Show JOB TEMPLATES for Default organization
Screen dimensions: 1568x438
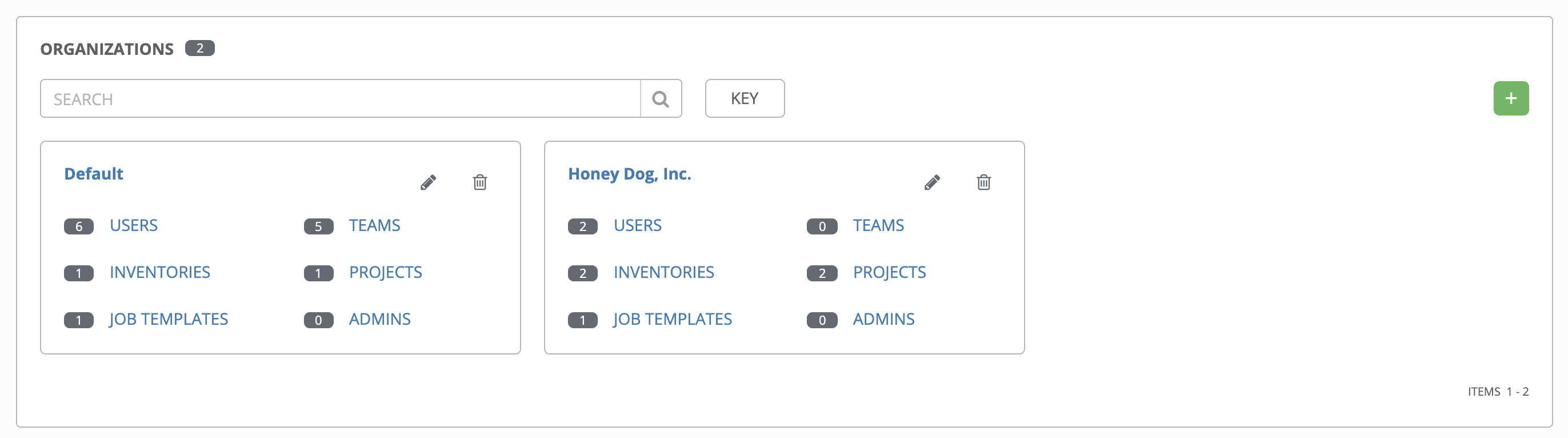[x=169, y=319]
